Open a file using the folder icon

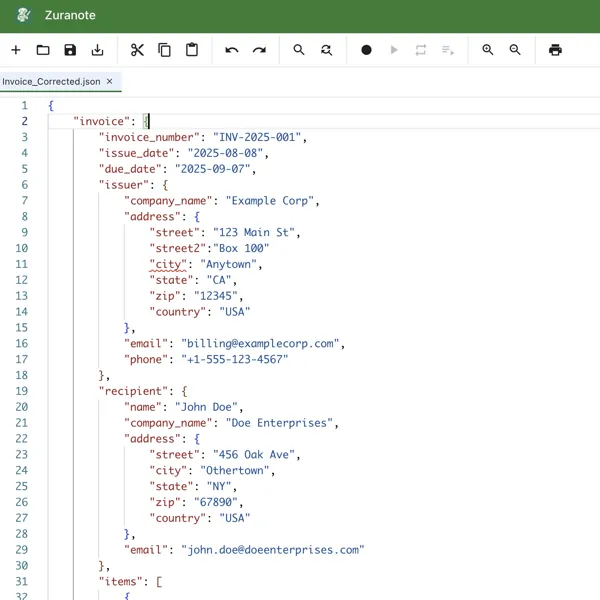(43, 50)
